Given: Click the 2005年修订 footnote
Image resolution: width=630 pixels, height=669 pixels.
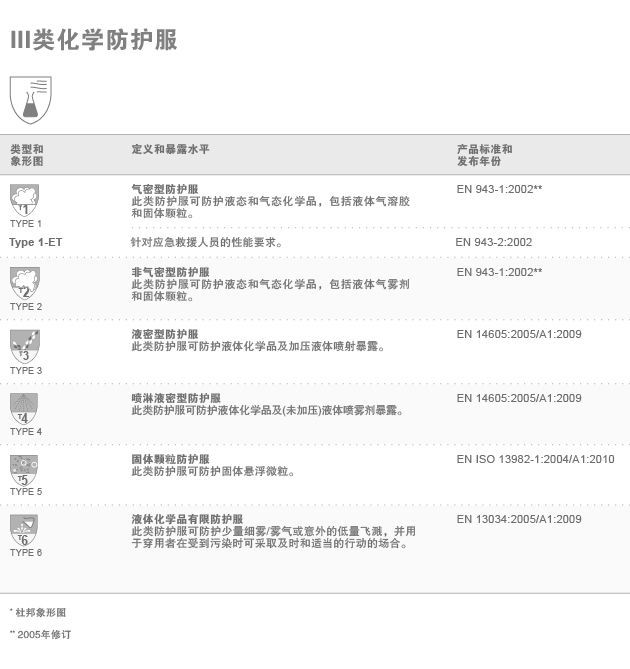Looking at the screenshot, I should pos(42,634).
